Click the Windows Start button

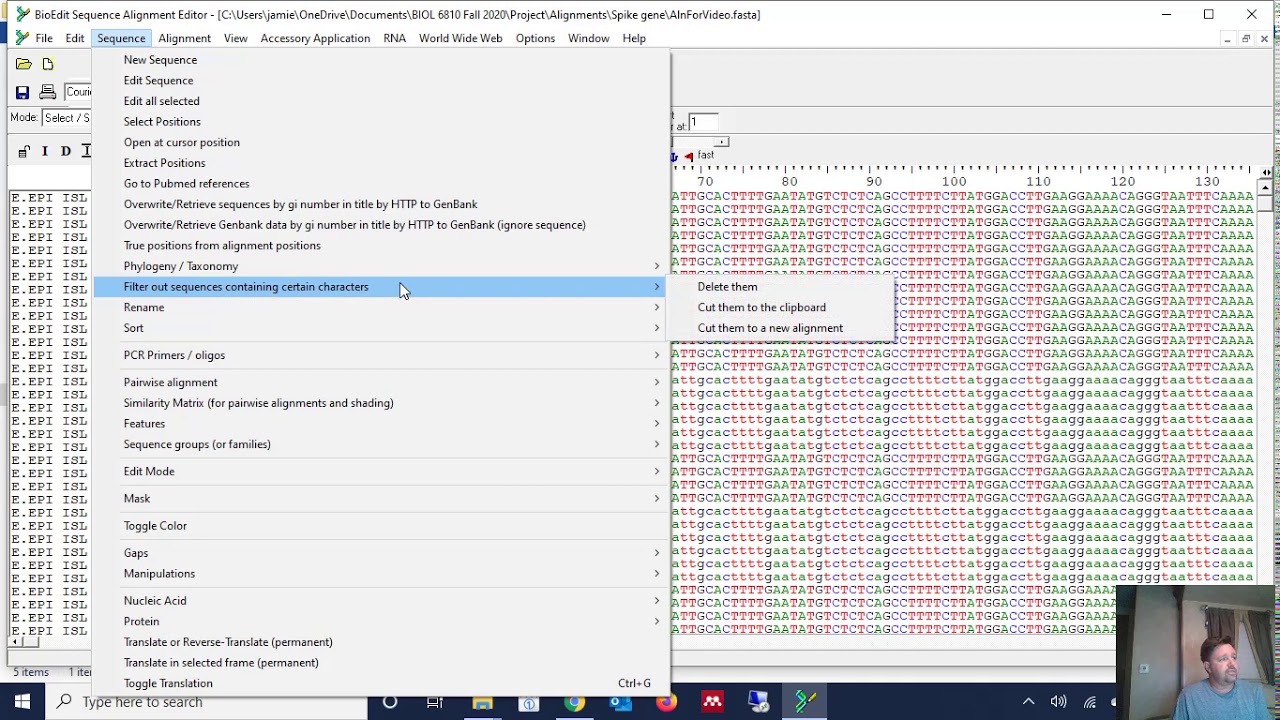pyautogui.click(x=22, y=702)
